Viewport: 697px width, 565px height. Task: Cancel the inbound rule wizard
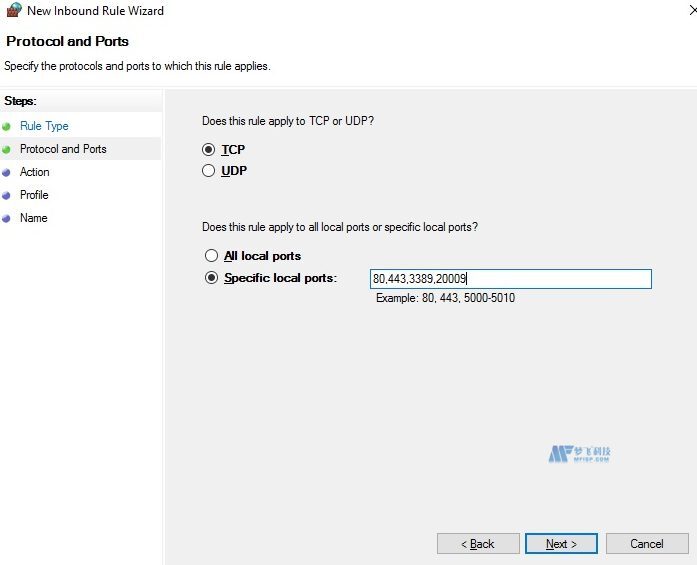pos(647,544)
